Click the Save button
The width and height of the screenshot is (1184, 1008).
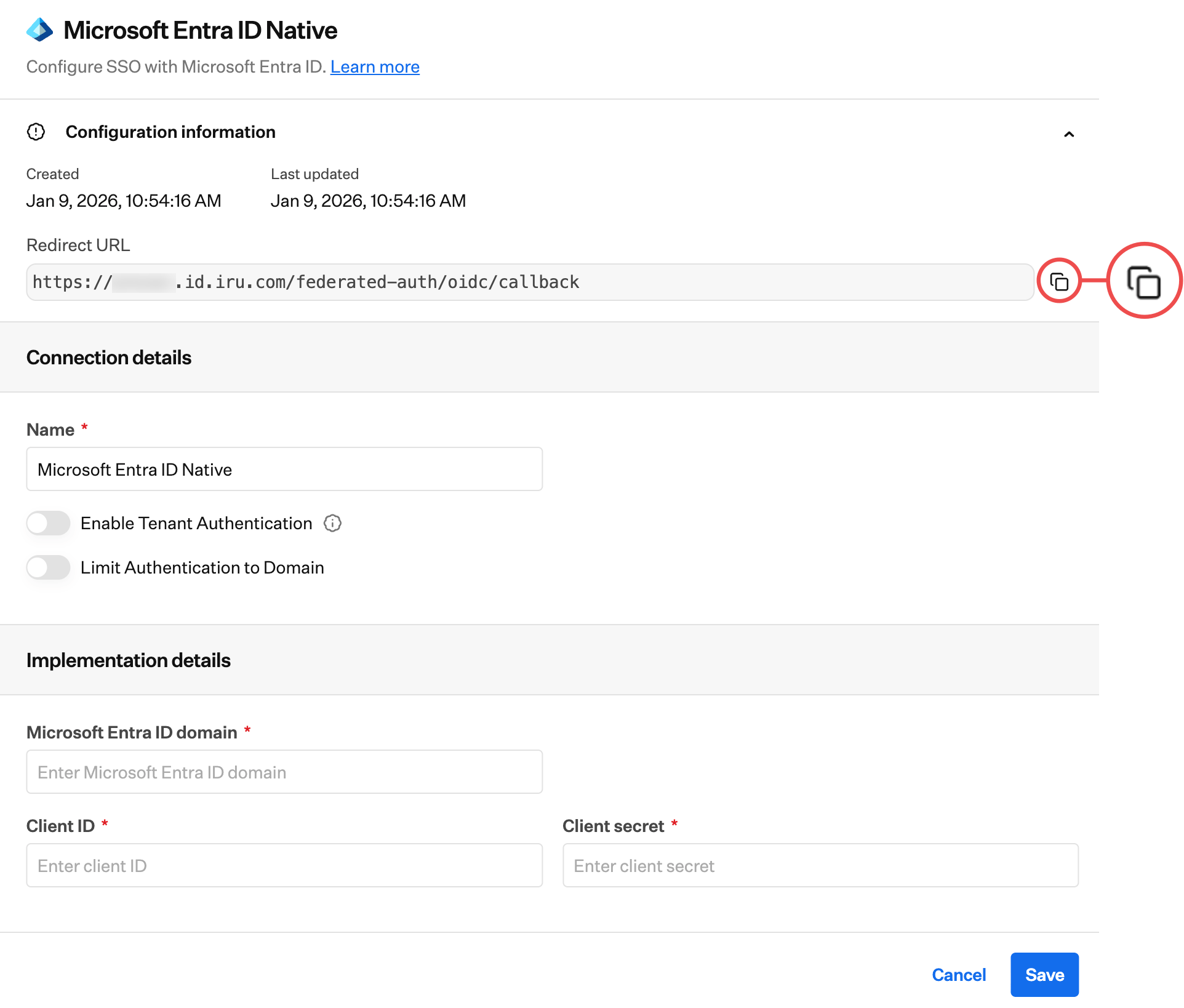pyautogui.click(x=1044, y=975)
